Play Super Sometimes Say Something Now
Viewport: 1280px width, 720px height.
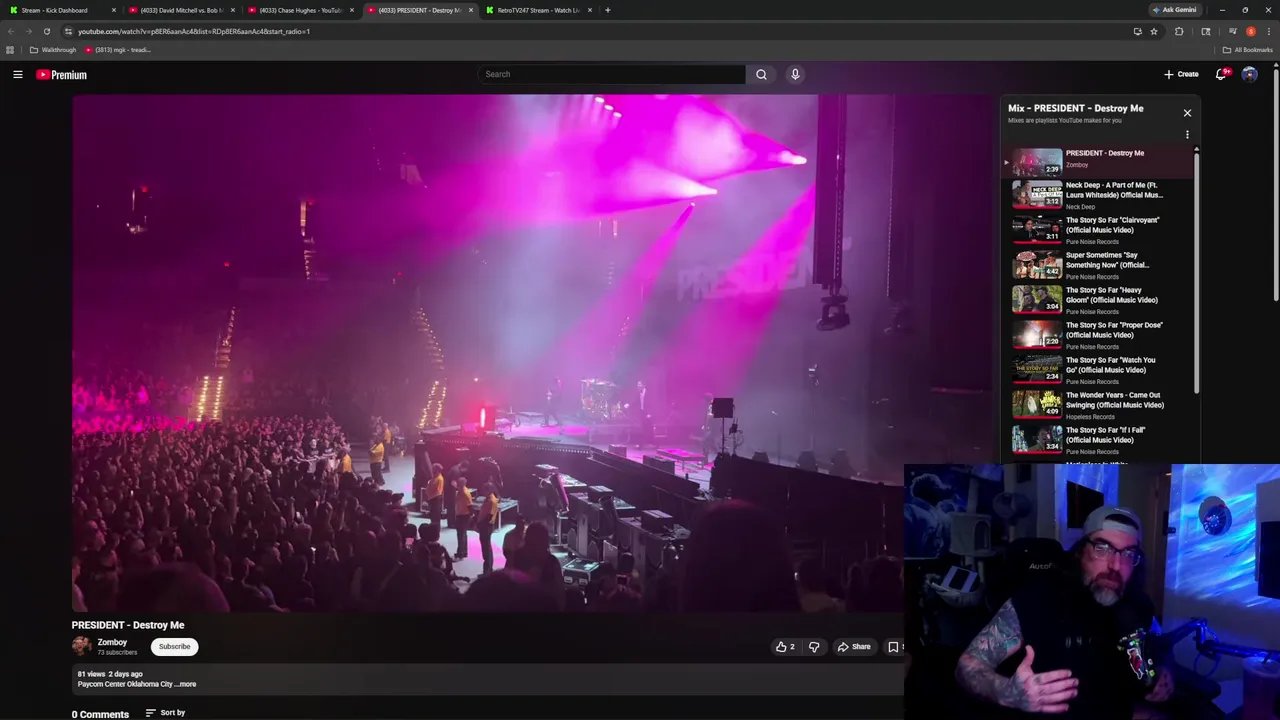pyautogui.click(x=1098, y=265)
